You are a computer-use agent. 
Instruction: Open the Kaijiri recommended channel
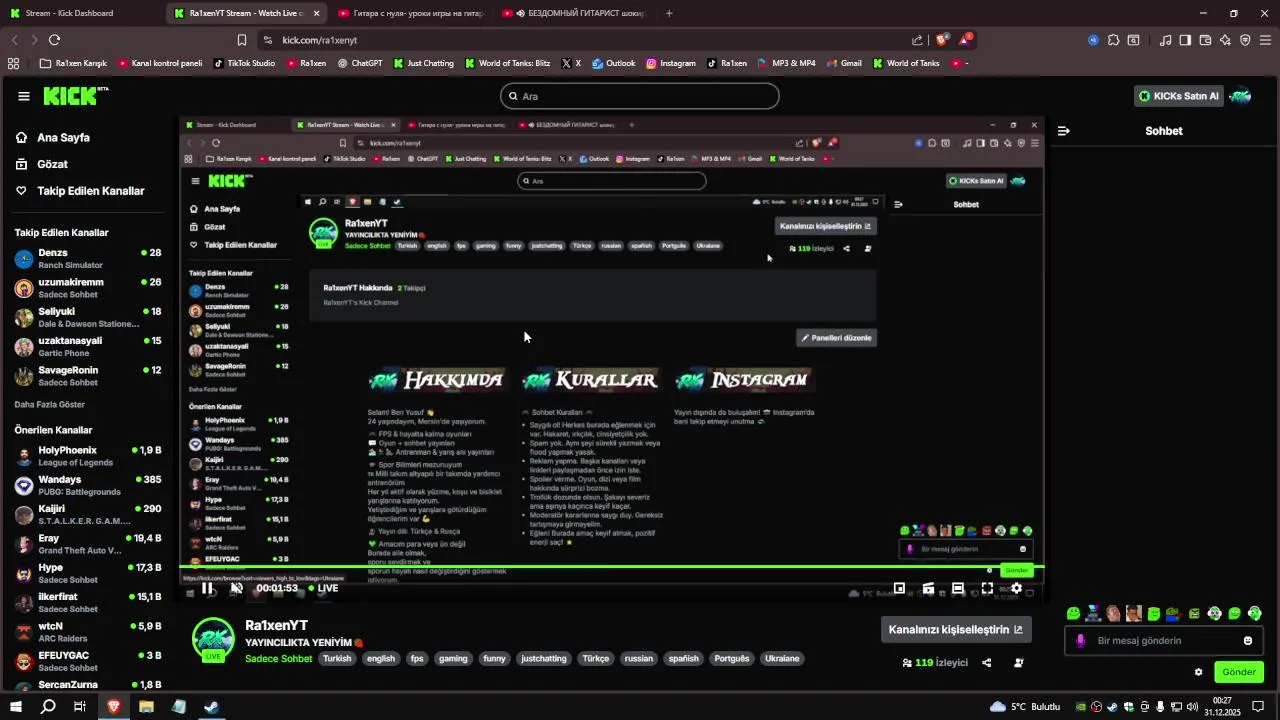pos(88,514)
